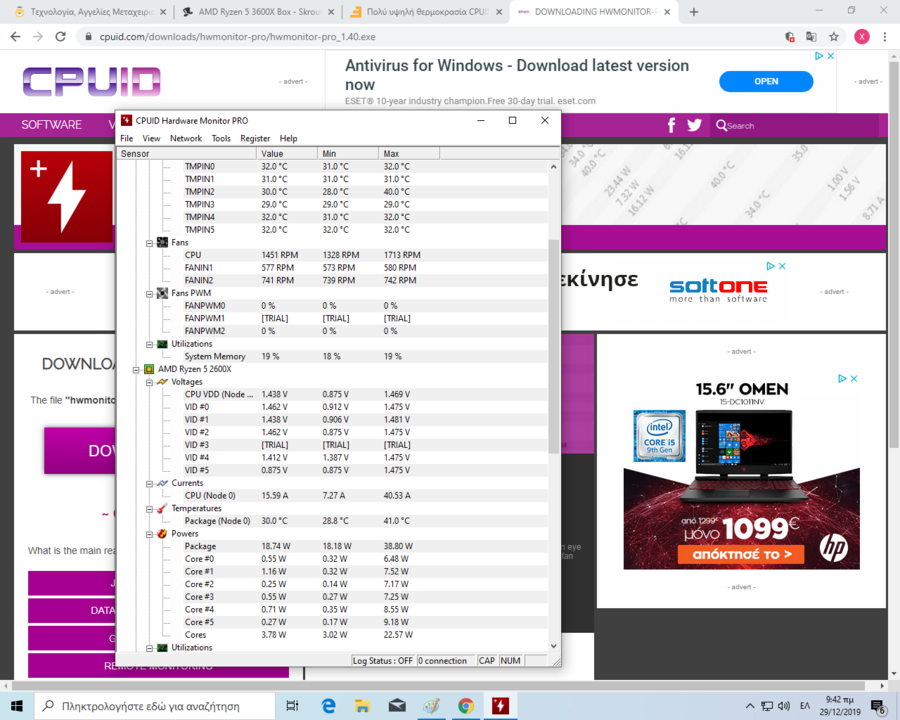Click the HWMonitor taskbar icon
This screenshot has height=720, width=900.
(x=500, y=706)
